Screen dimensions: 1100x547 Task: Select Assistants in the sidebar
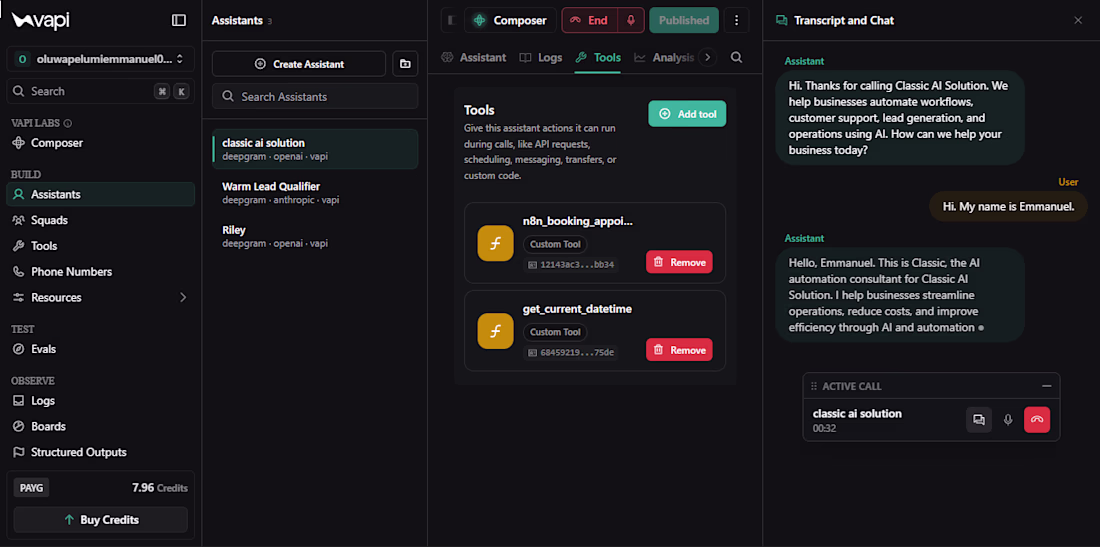(x=100, y=194)
